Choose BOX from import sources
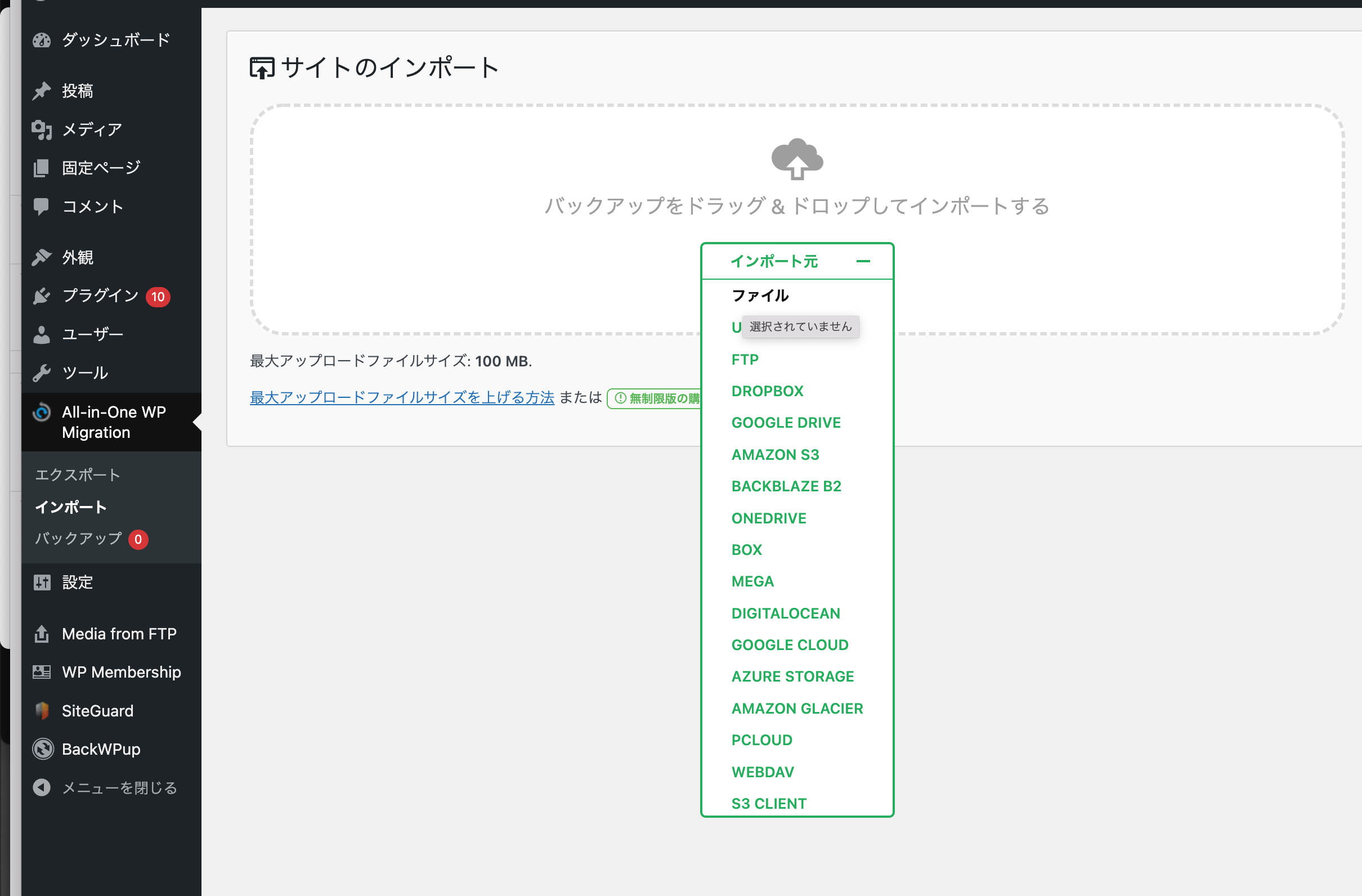The width and height of the screenshot is (1362, 896). [747, 549]
